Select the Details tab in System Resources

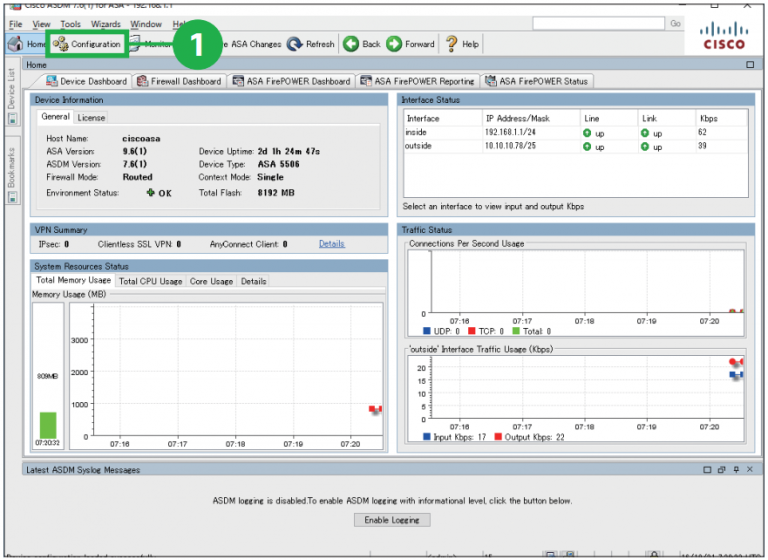click(x=253, y=281)
